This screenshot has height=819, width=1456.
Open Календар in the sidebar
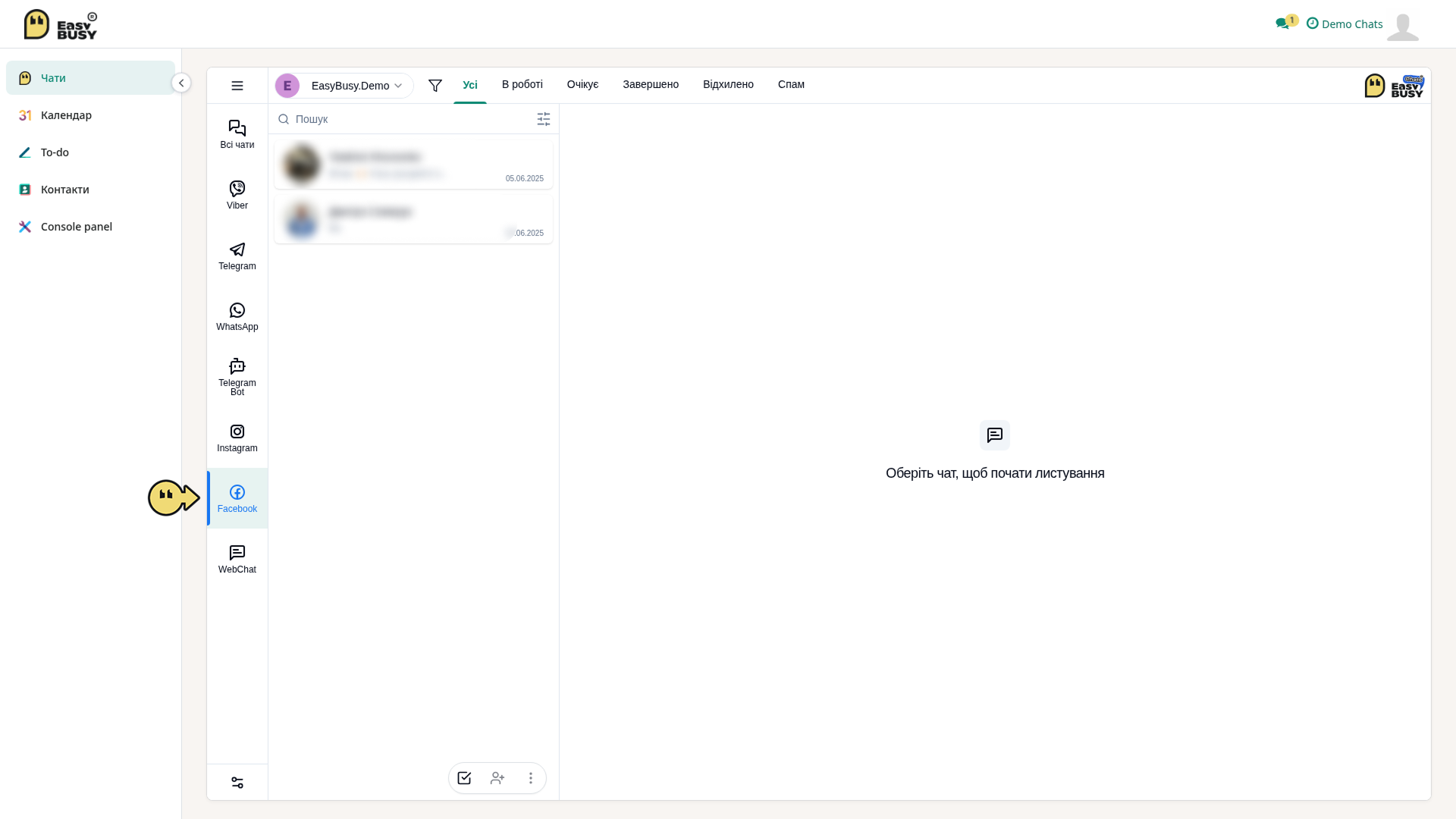tap(90, 115)
